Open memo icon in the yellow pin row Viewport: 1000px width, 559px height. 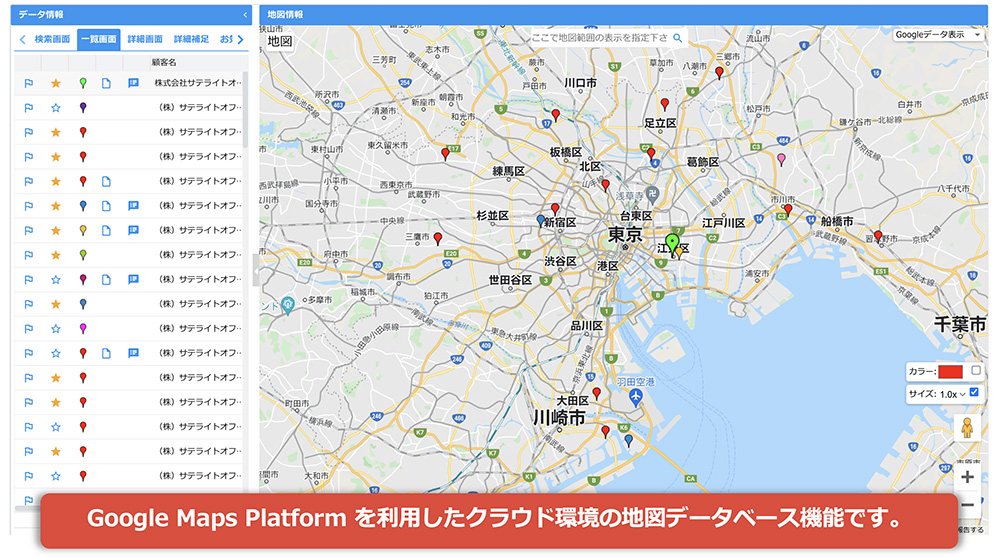coord(133,230)
